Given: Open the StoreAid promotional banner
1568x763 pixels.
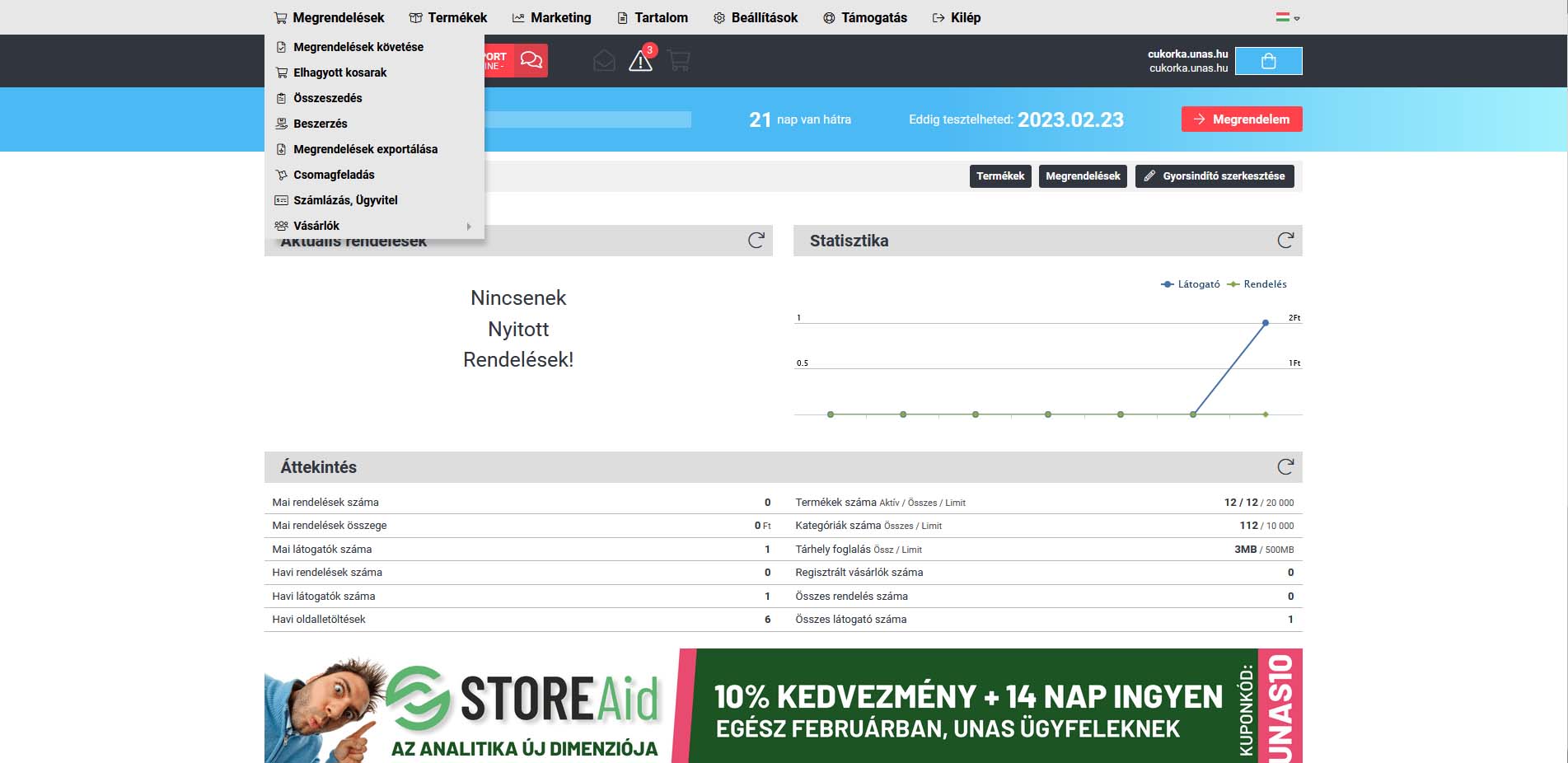Looking at the screenshot, I should (x=783, y=705).
